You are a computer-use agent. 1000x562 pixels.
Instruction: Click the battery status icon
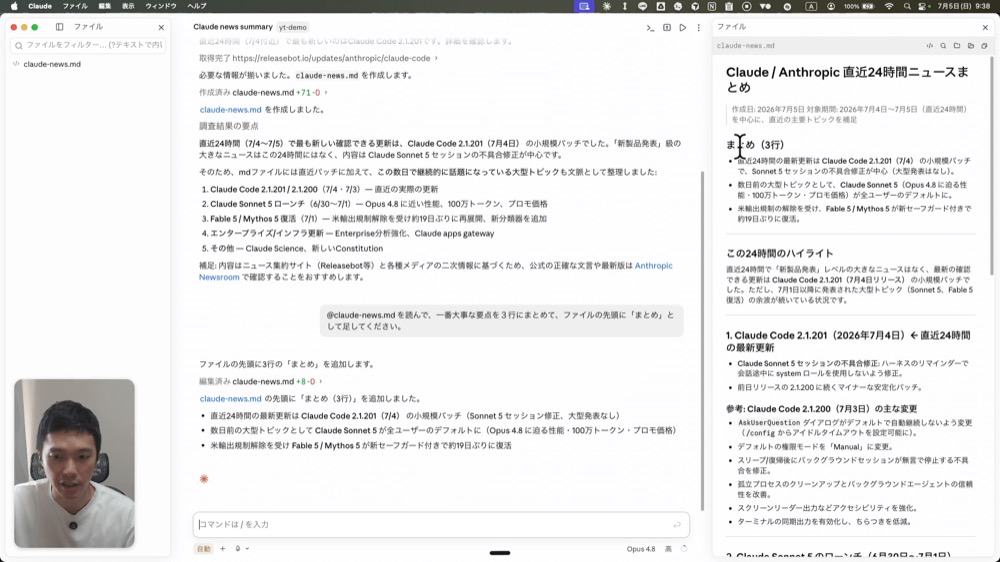click(859, 6)
